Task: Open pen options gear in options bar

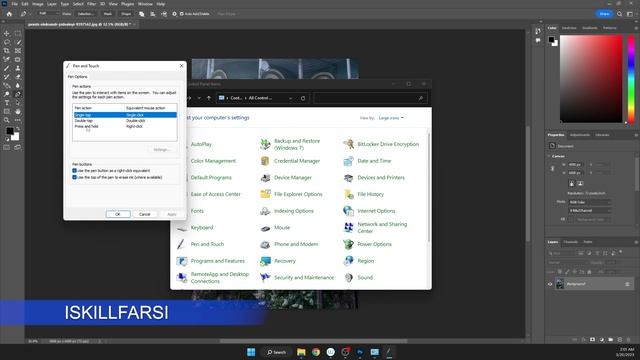Action: [174, 14]
